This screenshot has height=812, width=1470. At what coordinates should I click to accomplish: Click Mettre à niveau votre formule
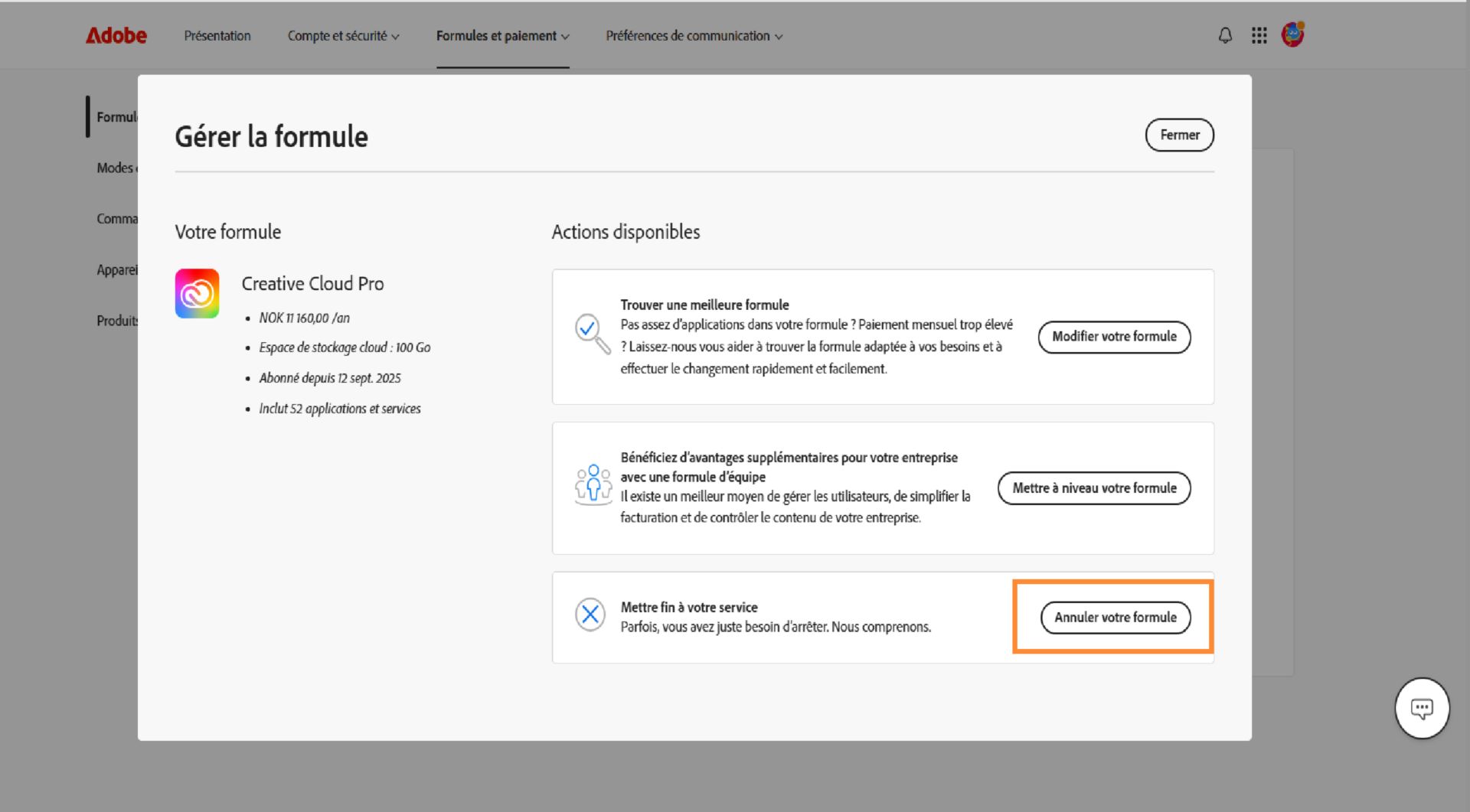point(1093,488)
